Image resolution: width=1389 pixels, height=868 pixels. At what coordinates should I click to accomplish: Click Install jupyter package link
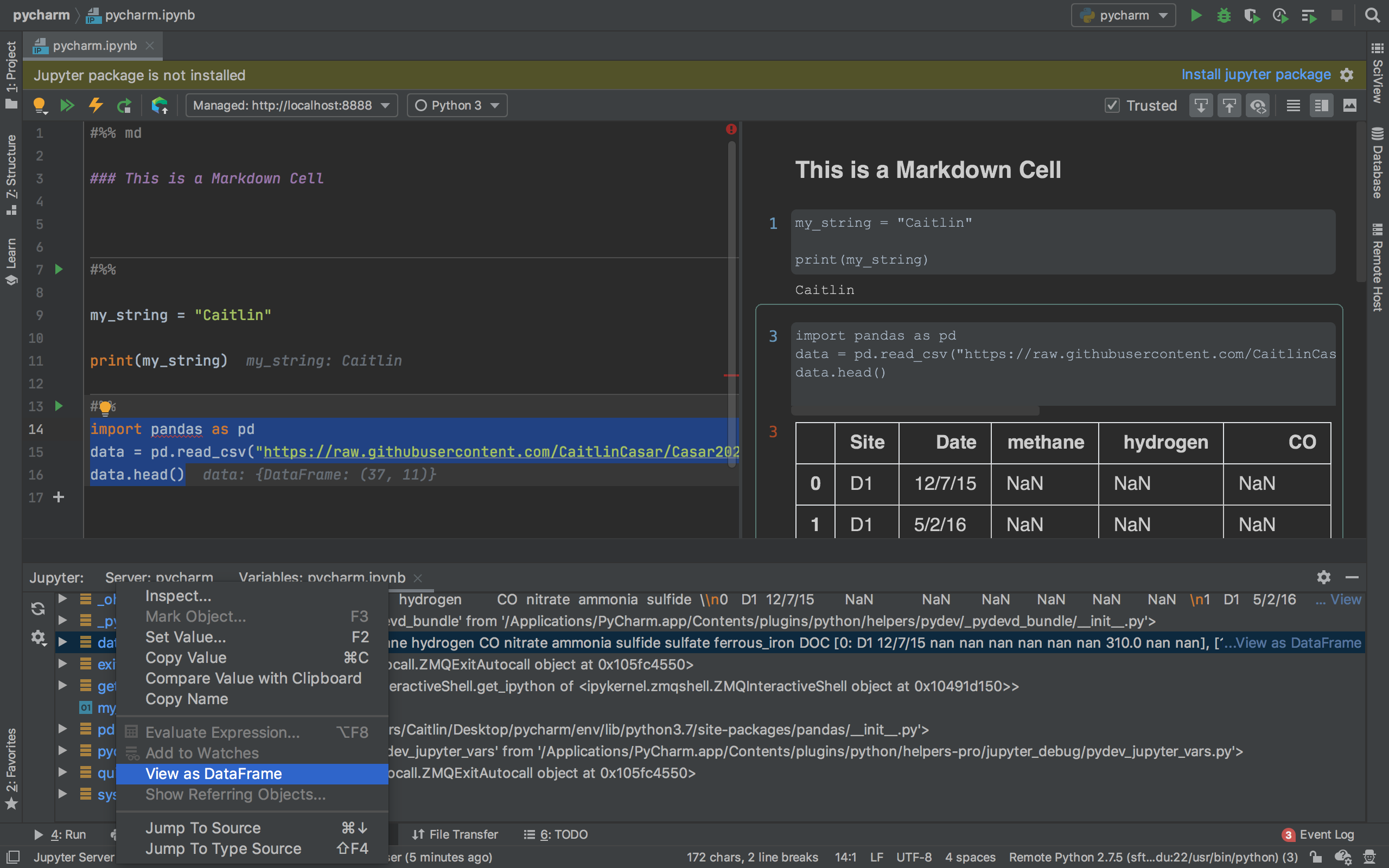coord(1256,75)
